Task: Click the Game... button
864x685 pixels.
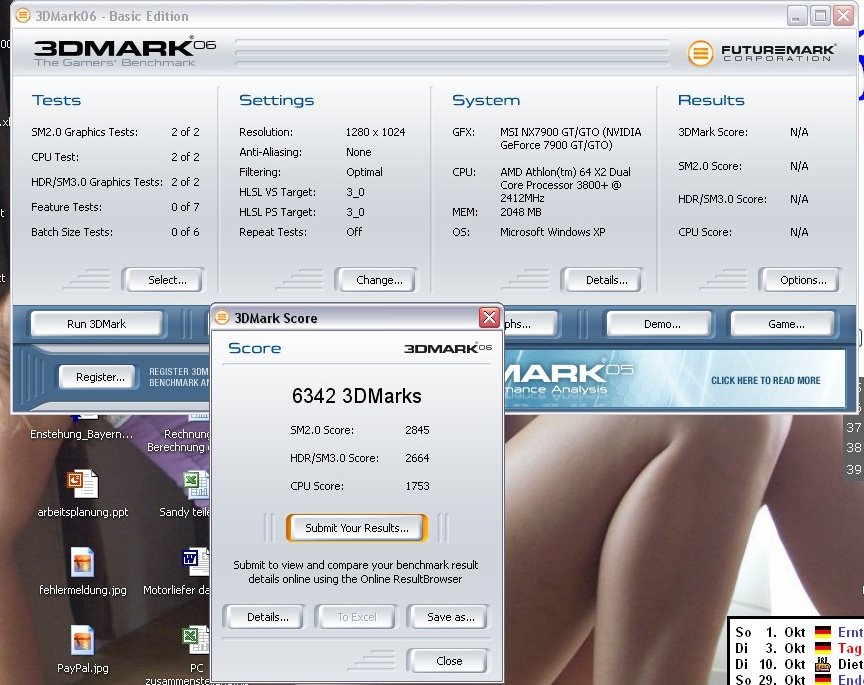Action: (782, 323)
